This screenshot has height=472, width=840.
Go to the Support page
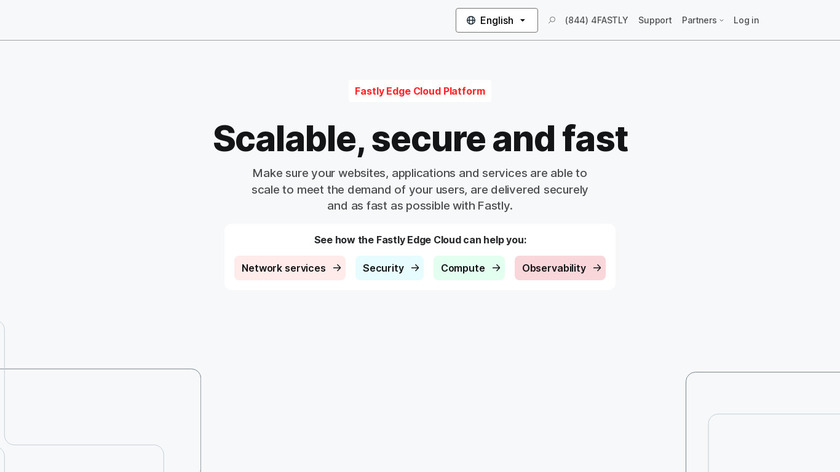[655, 20]
